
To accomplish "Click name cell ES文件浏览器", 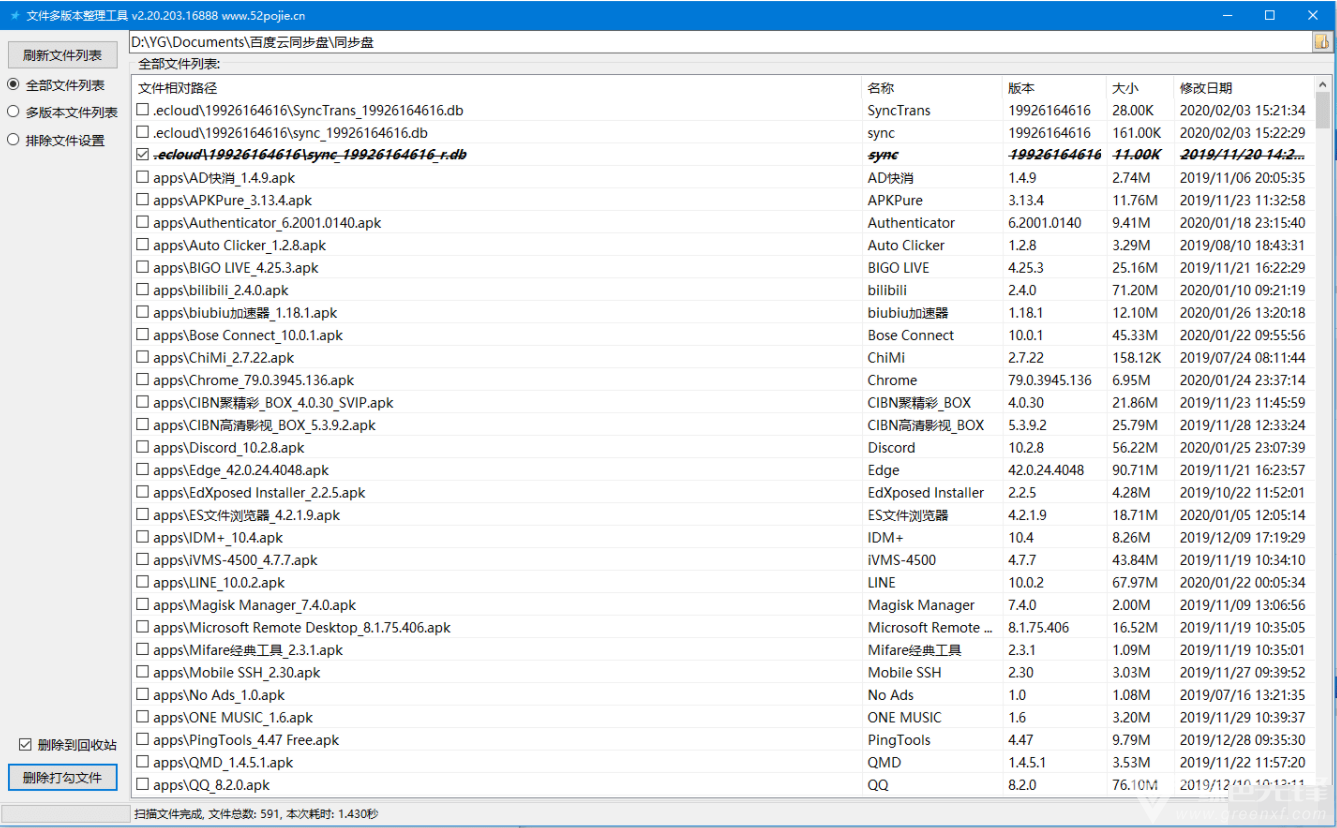I will tap(908, 515).
